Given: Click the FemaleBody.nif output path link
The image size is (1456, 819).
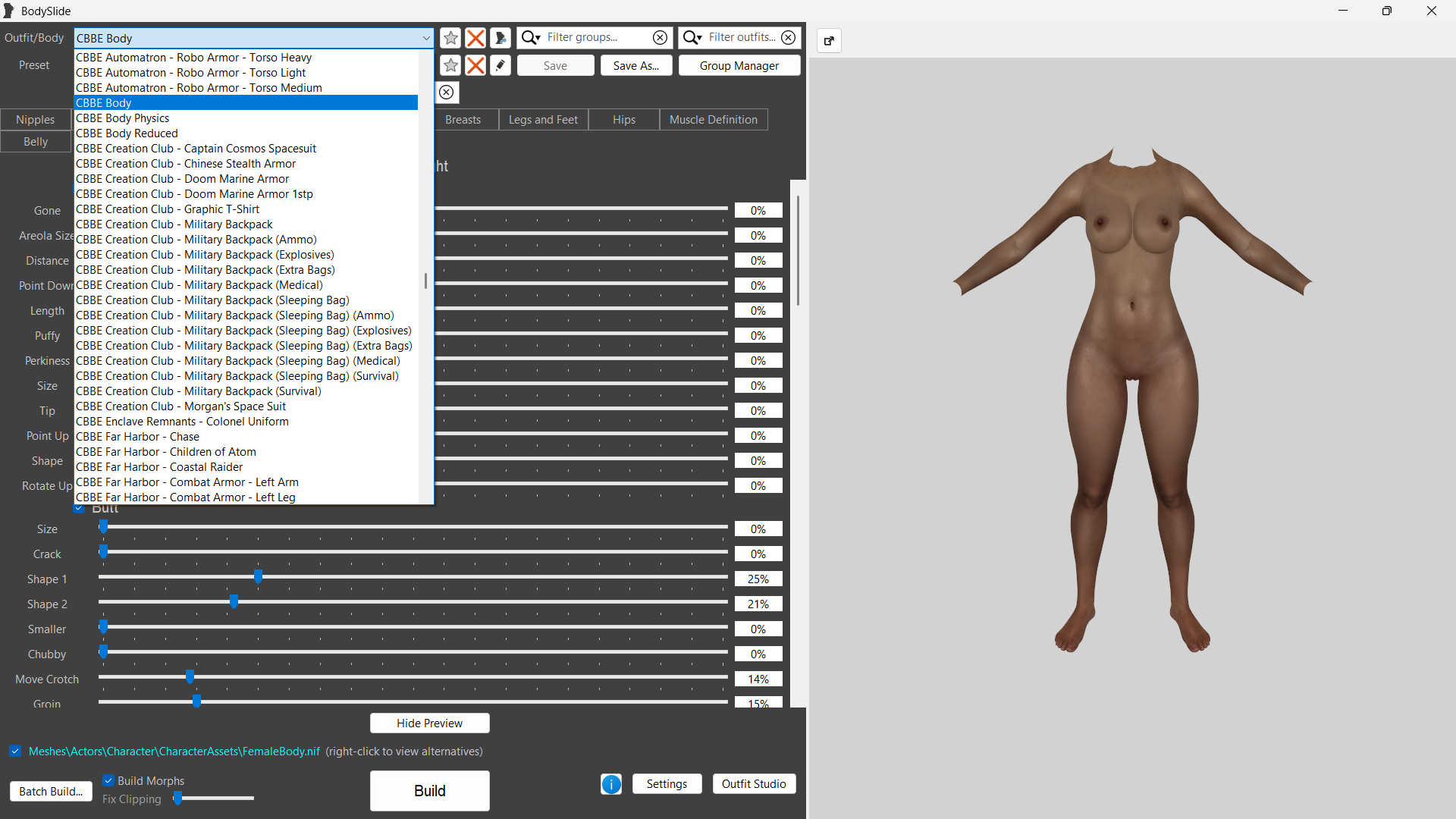Looking at the screenshot, I should click(x=174, y=752).
